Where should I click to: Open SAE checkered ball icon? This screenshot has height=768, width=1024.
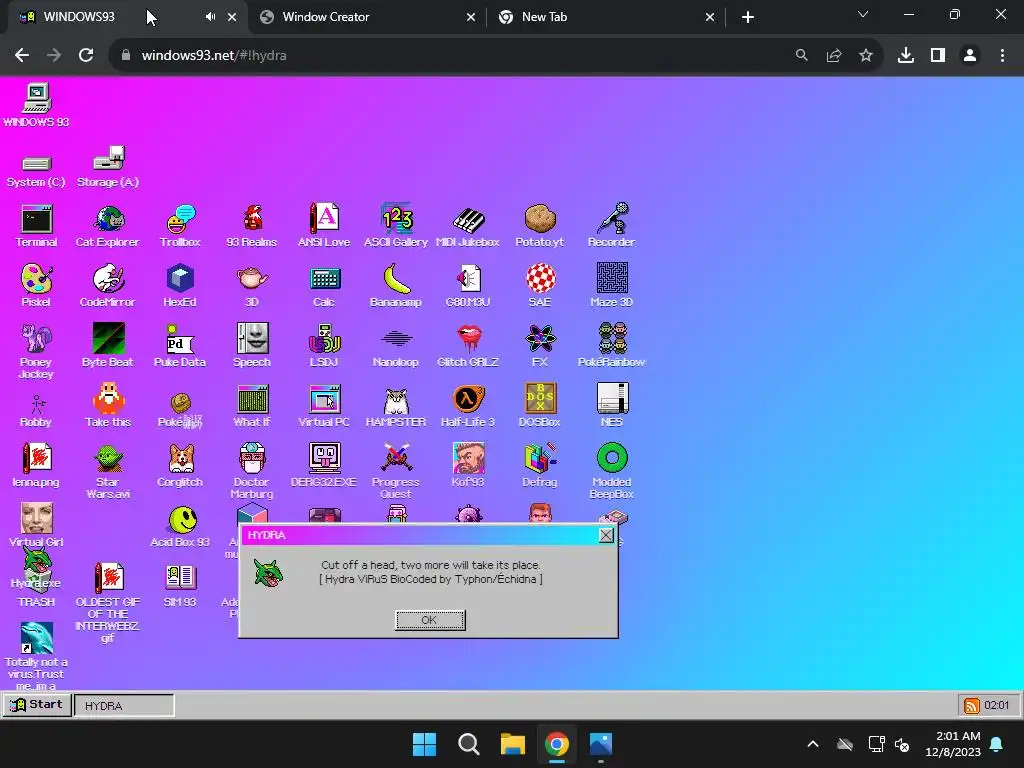pyautogui.click(x=540, y=285)
